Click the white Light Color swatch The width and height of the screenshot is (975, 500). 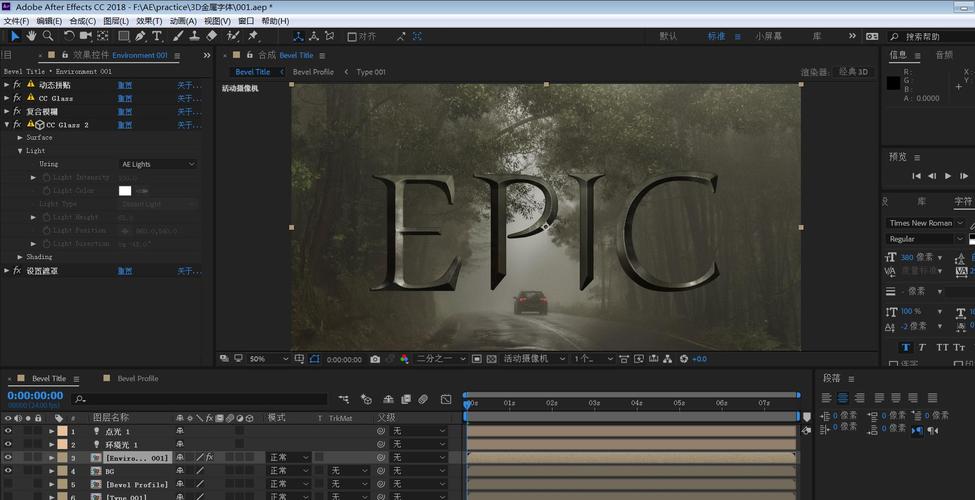click(x=125, y=190)
